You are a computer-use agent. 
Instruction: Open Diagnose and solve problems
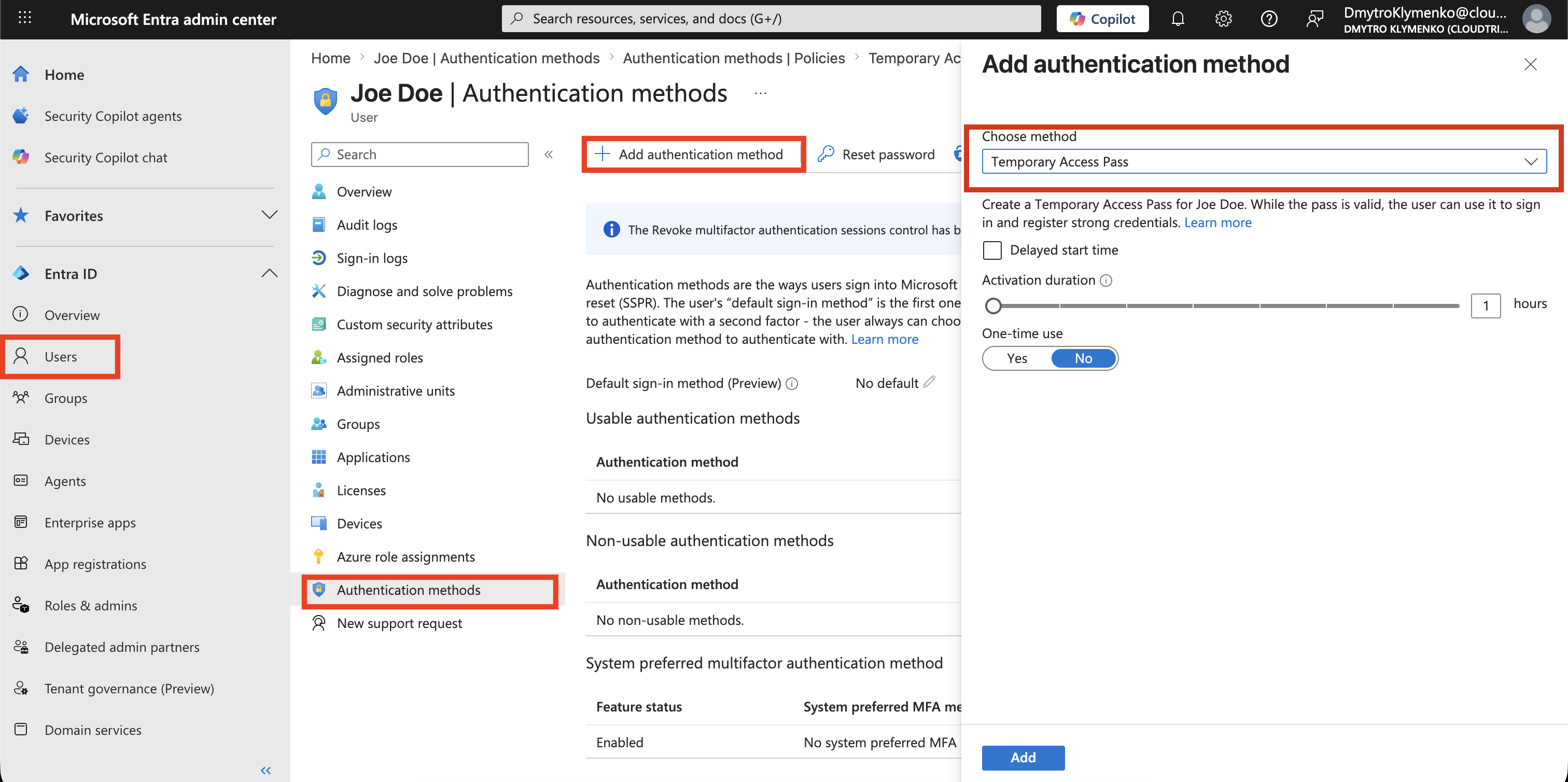(x=424, y=291)
